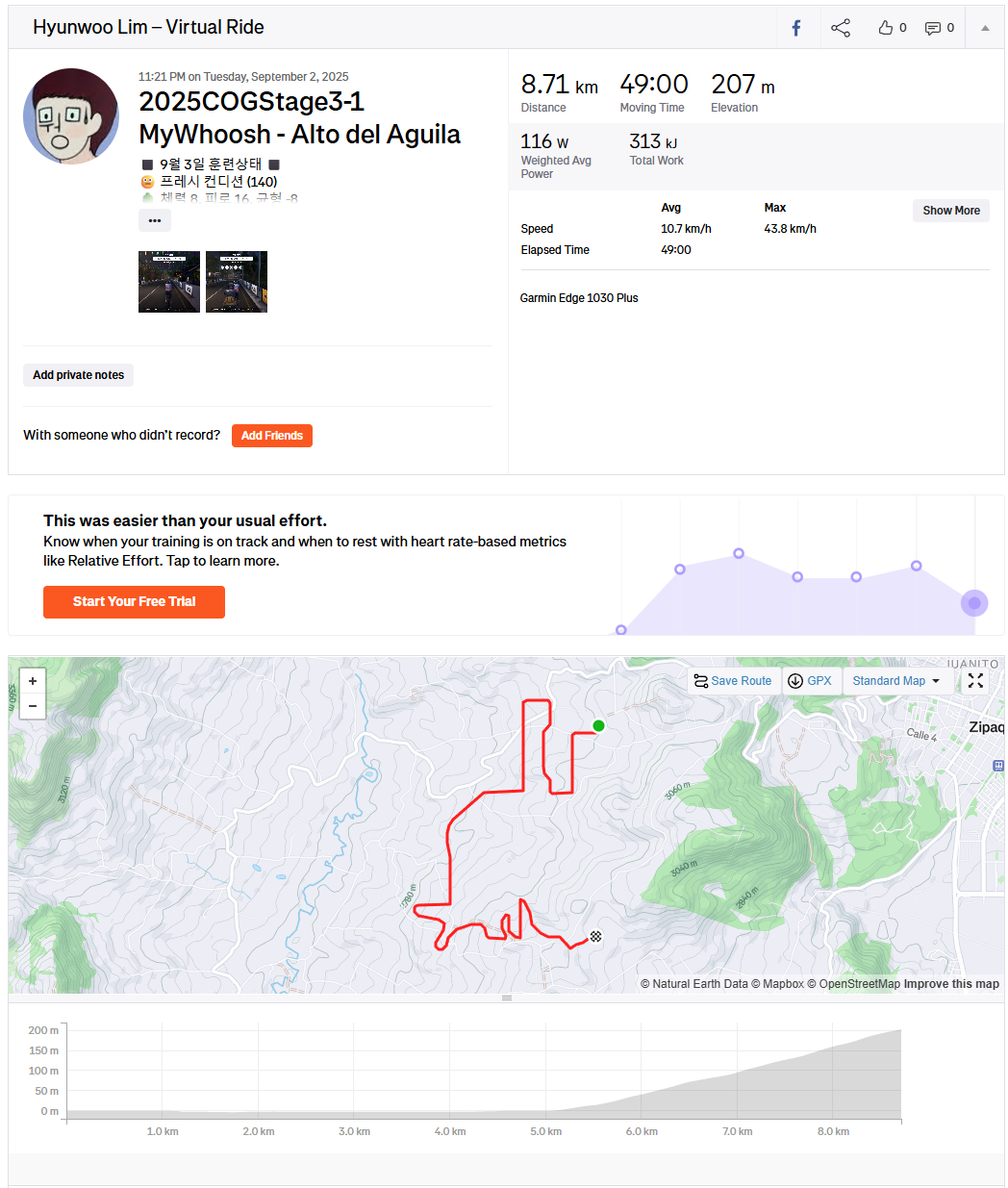Add private notes to activity

click(79, 375)
